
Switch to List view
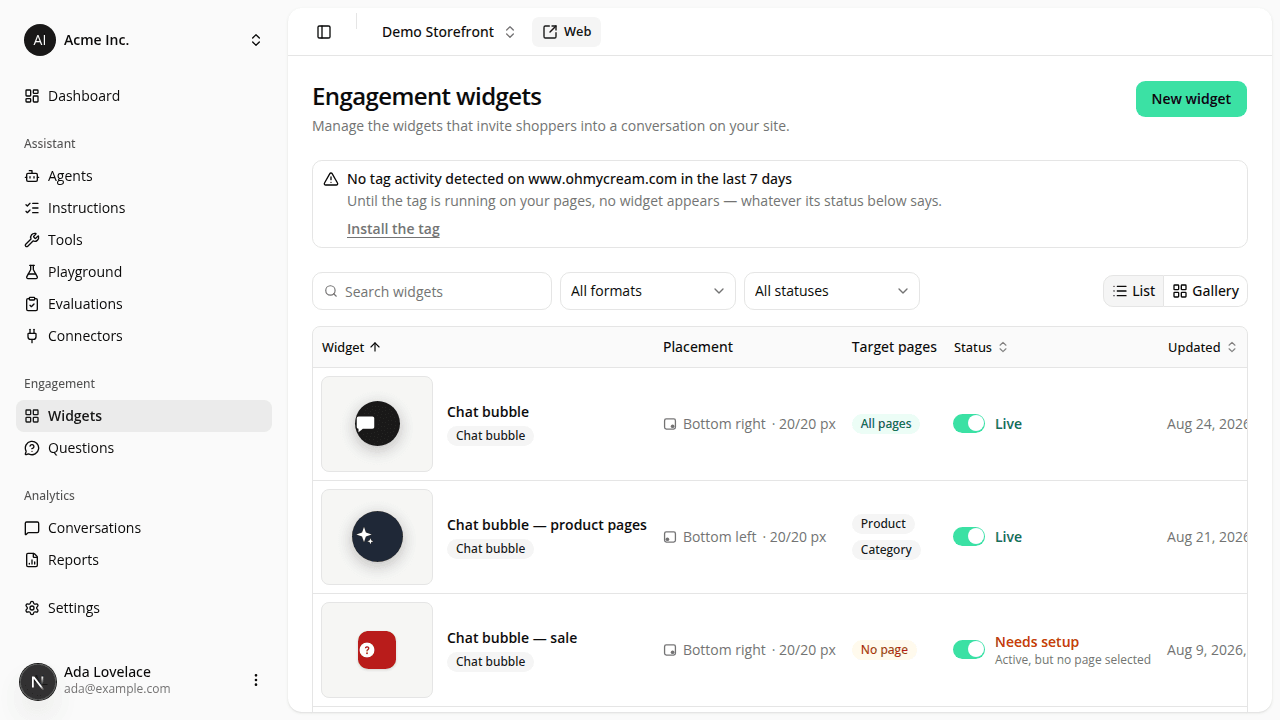[1134, 291]
